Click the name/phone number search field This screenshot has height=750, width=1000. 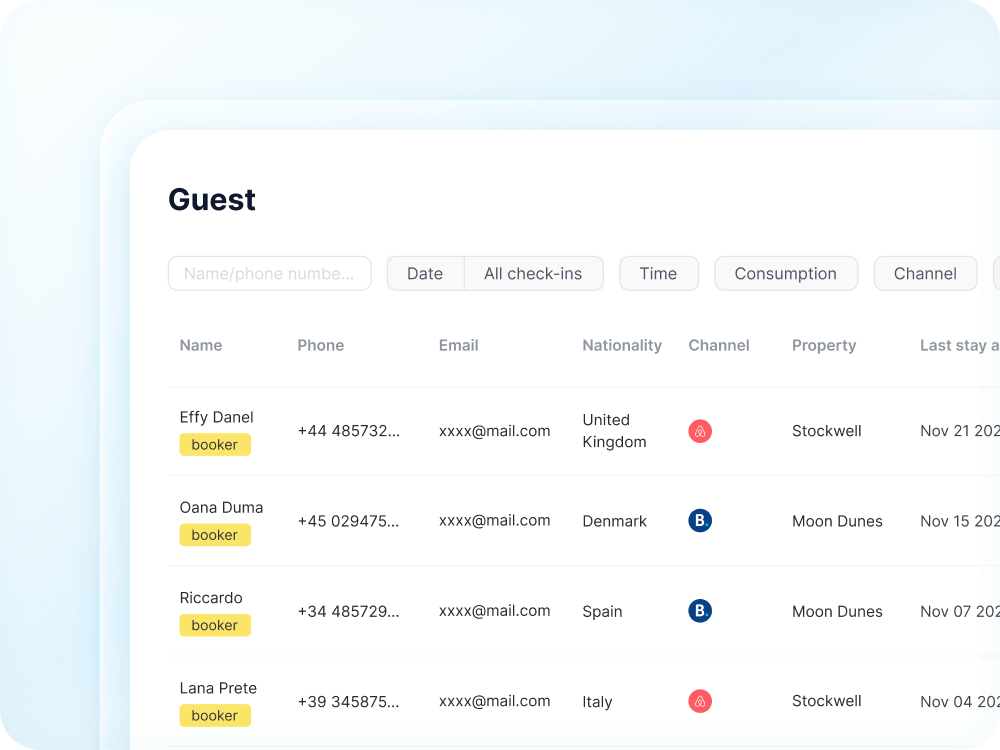click(x=269, y=273)
